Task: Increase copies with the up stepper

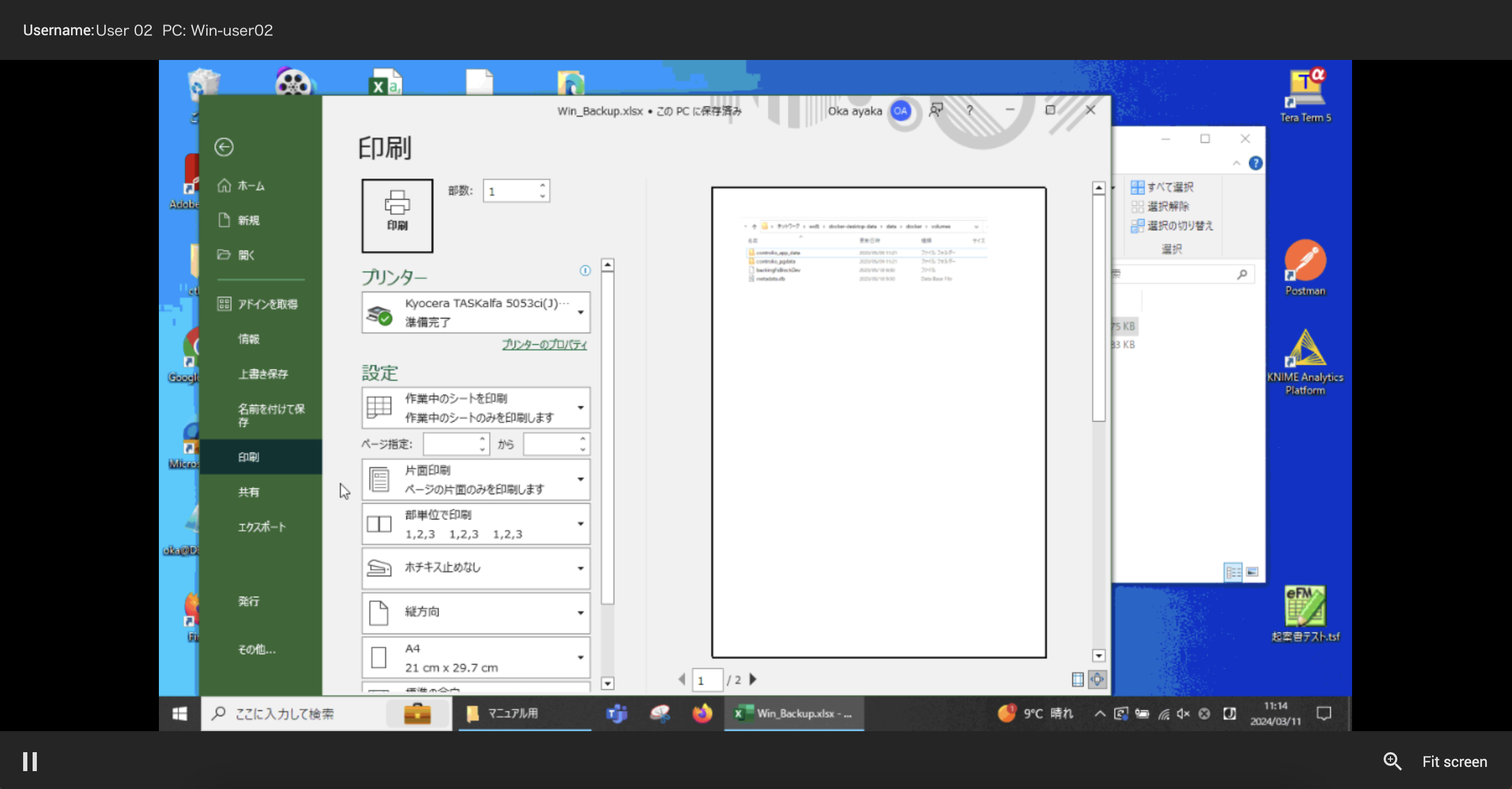Action: [x=543, y=185]
